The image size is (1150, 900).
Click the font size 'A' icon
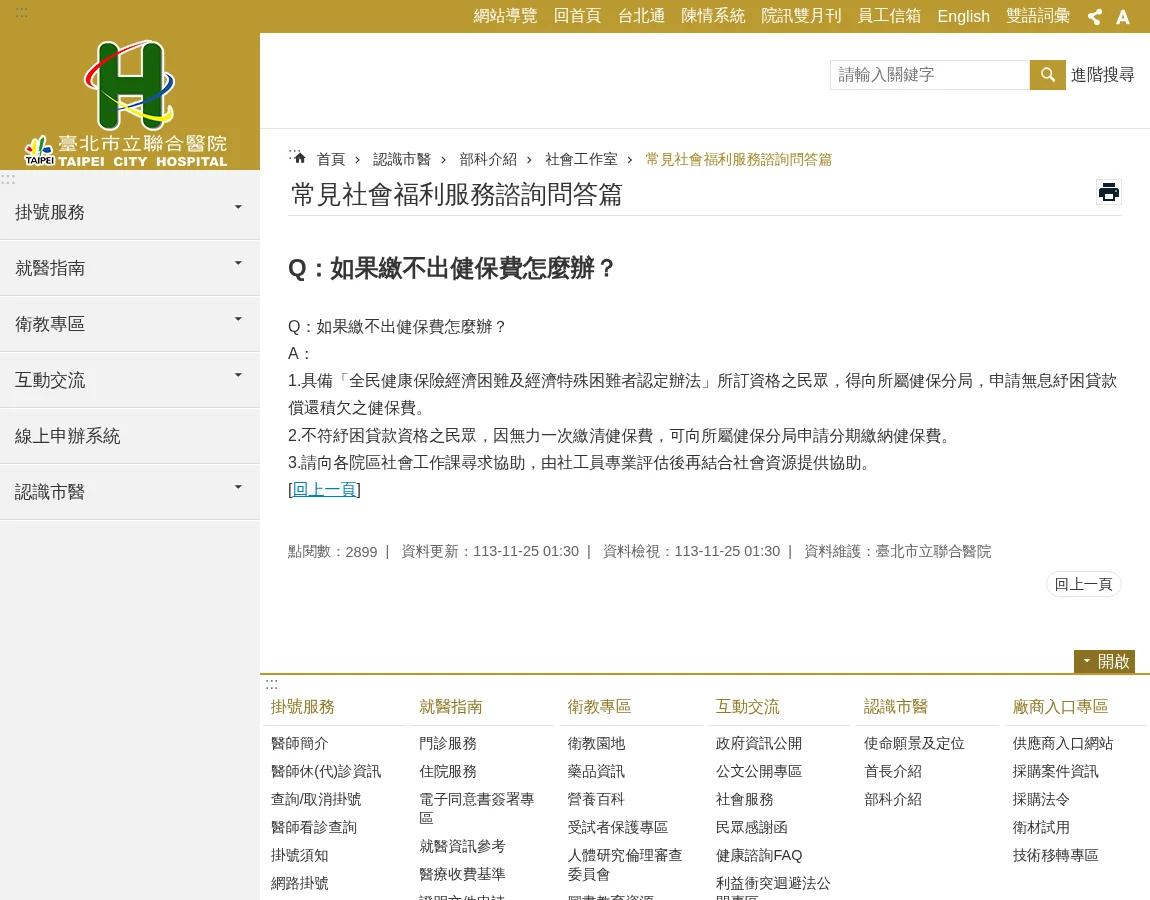point(1122,16)
